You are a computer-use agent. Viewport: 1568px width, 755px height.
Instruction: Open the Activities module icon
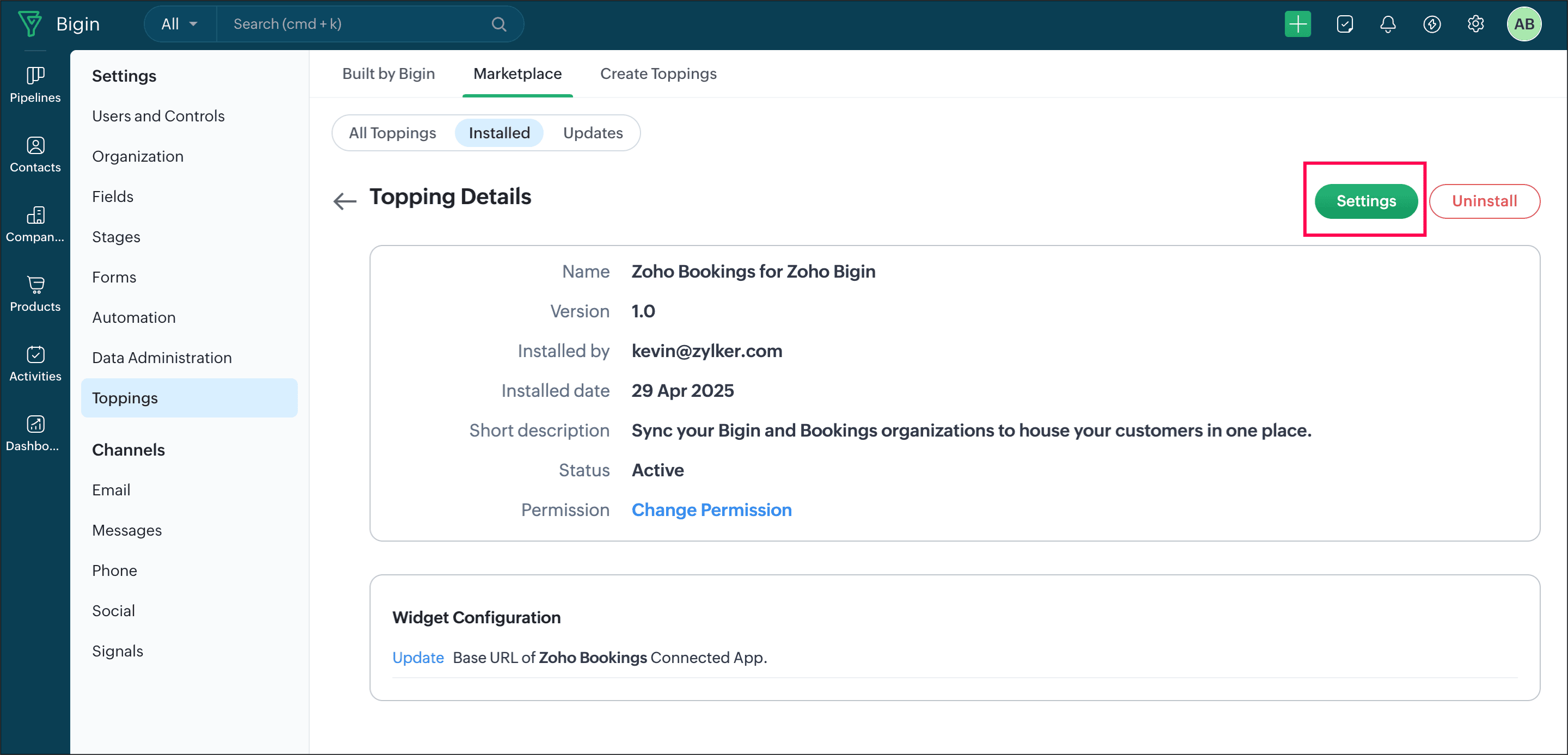coord(35,354)
